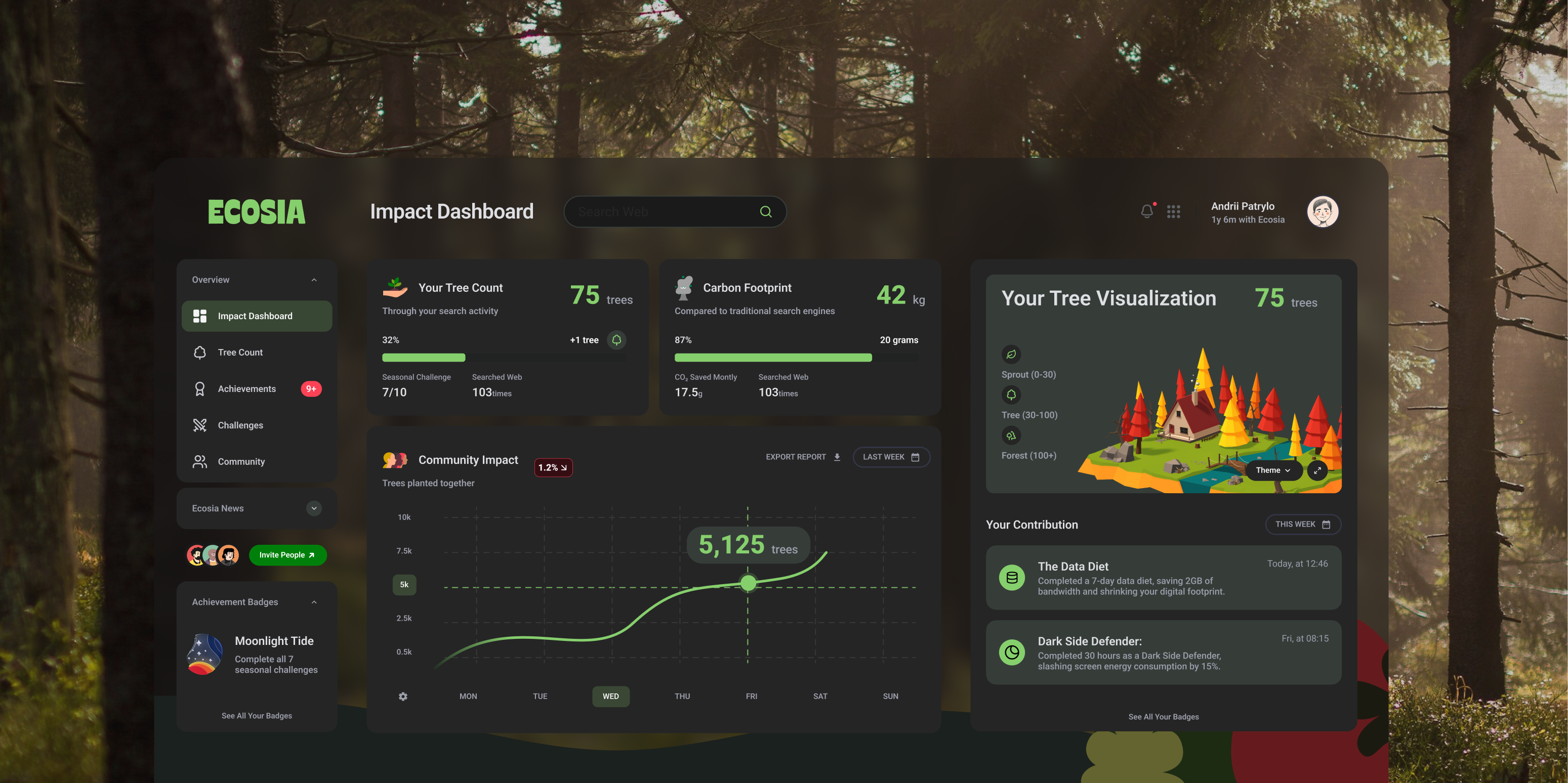Open the apps grid menu icon

[1174, 212]
